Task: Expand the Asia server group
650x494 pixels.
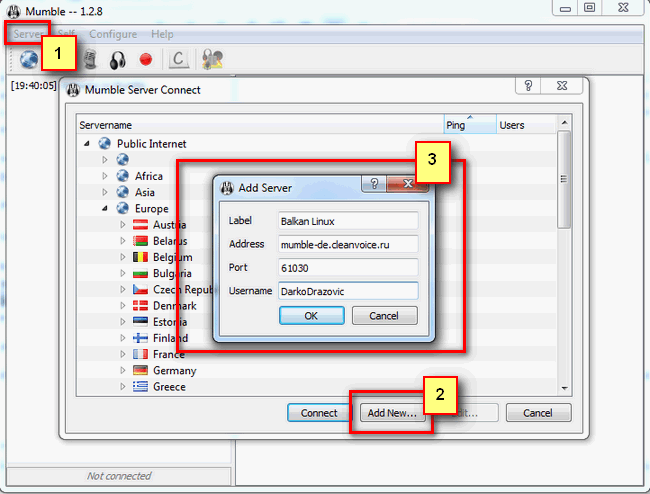Action: tap(104, 192)
